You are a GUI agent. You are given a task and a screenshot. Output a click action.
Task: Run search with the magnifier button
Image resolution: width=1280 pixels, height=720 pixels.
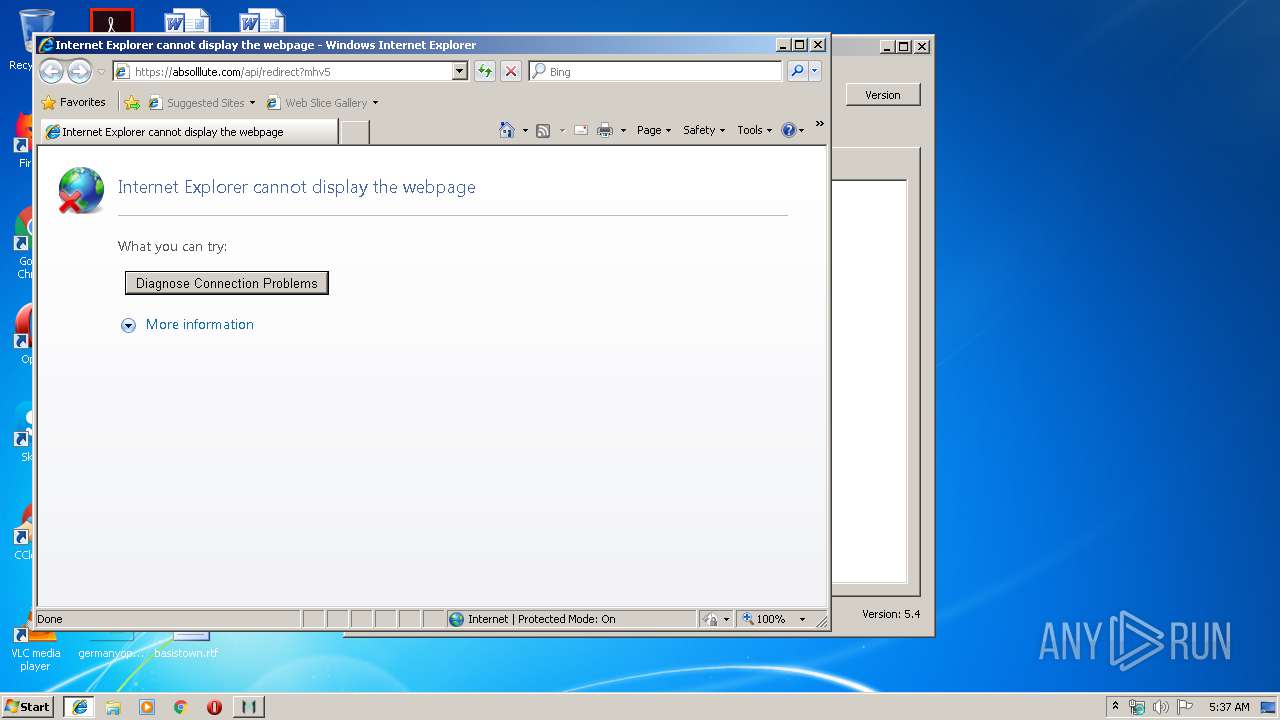(x=797, y=71)
